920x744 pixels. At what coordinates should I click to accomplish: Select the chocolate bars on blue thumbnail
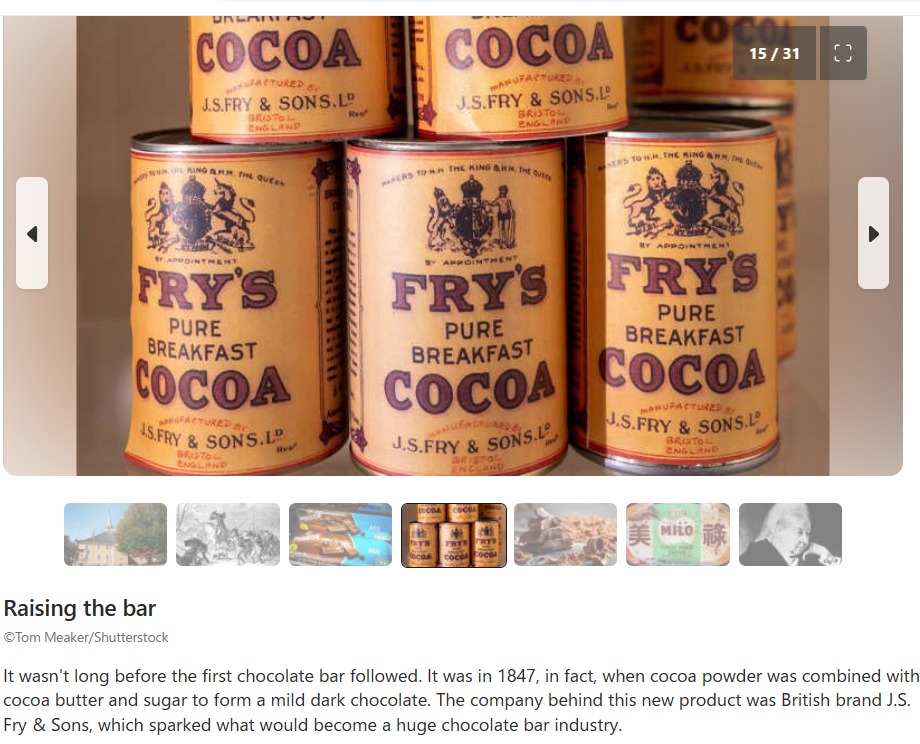click(340, 535)
